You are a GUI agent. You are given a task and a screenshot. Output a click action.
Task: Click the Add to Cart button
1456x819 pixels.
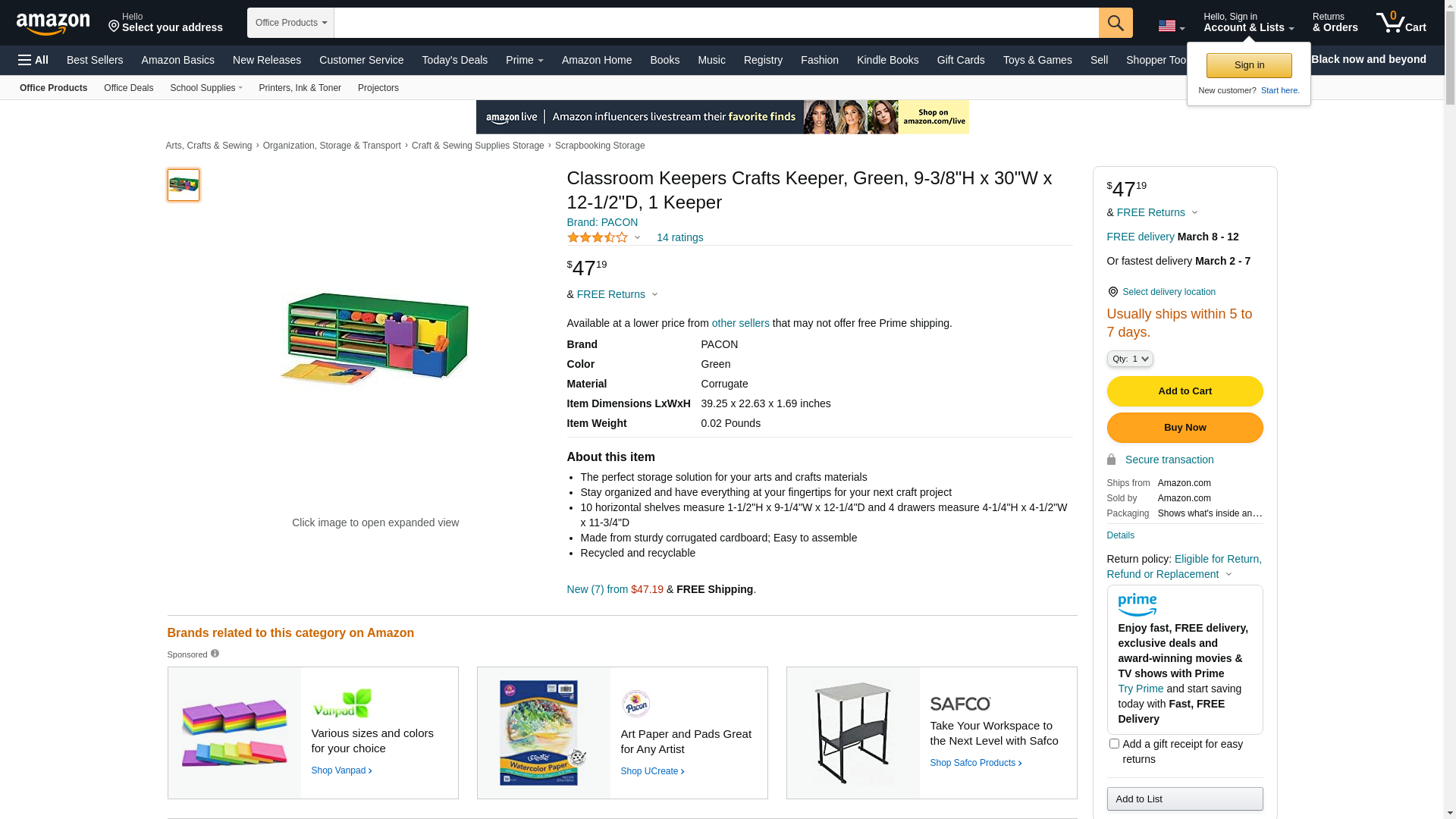(1185, 391)
